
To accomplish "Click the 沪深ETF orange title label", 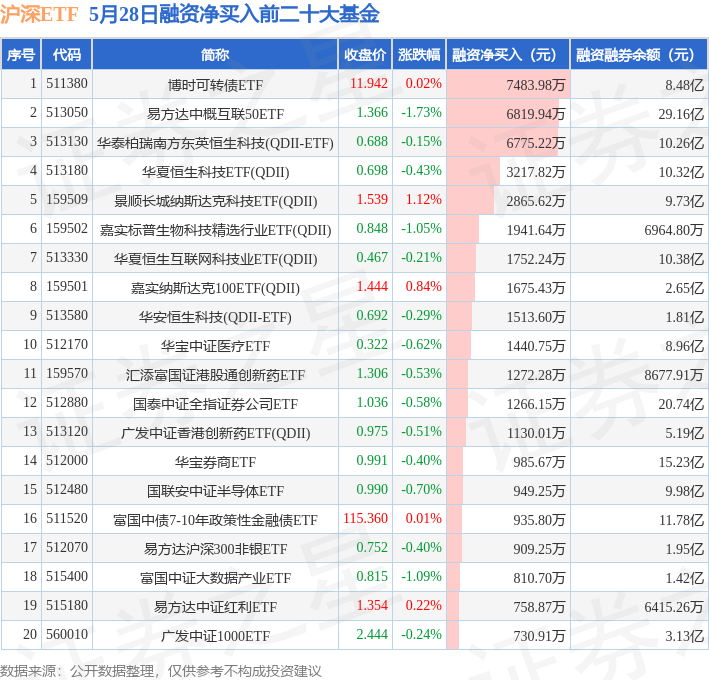I will (39, 14).
